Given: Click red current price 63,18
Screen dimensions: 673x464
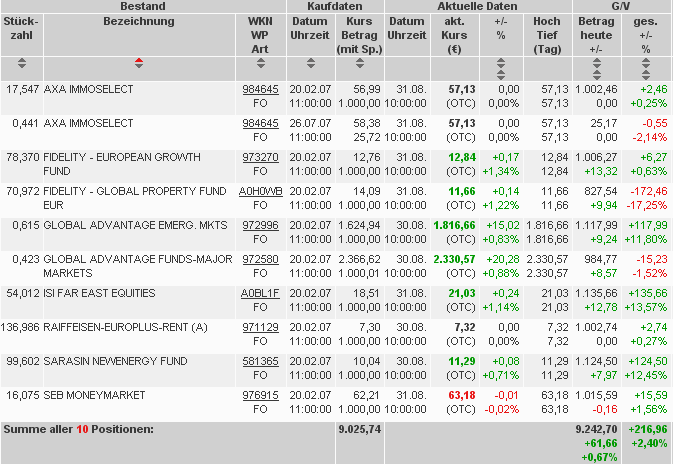Looking at the screenshot, I should point(462,395).
